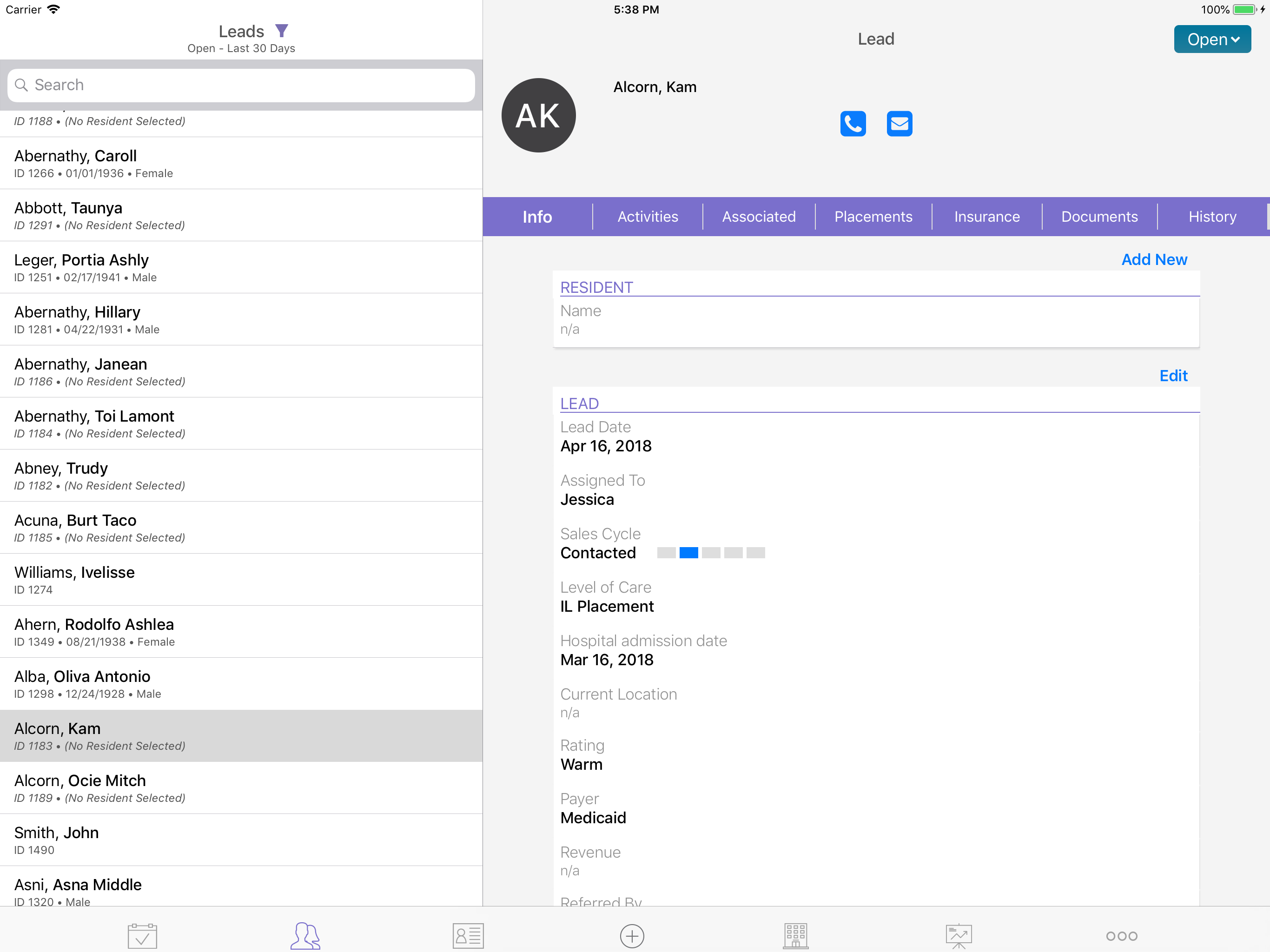Tap Edit above the Lead section
The height and width of the screenshot is (952, 1270).
(1174, 376)
